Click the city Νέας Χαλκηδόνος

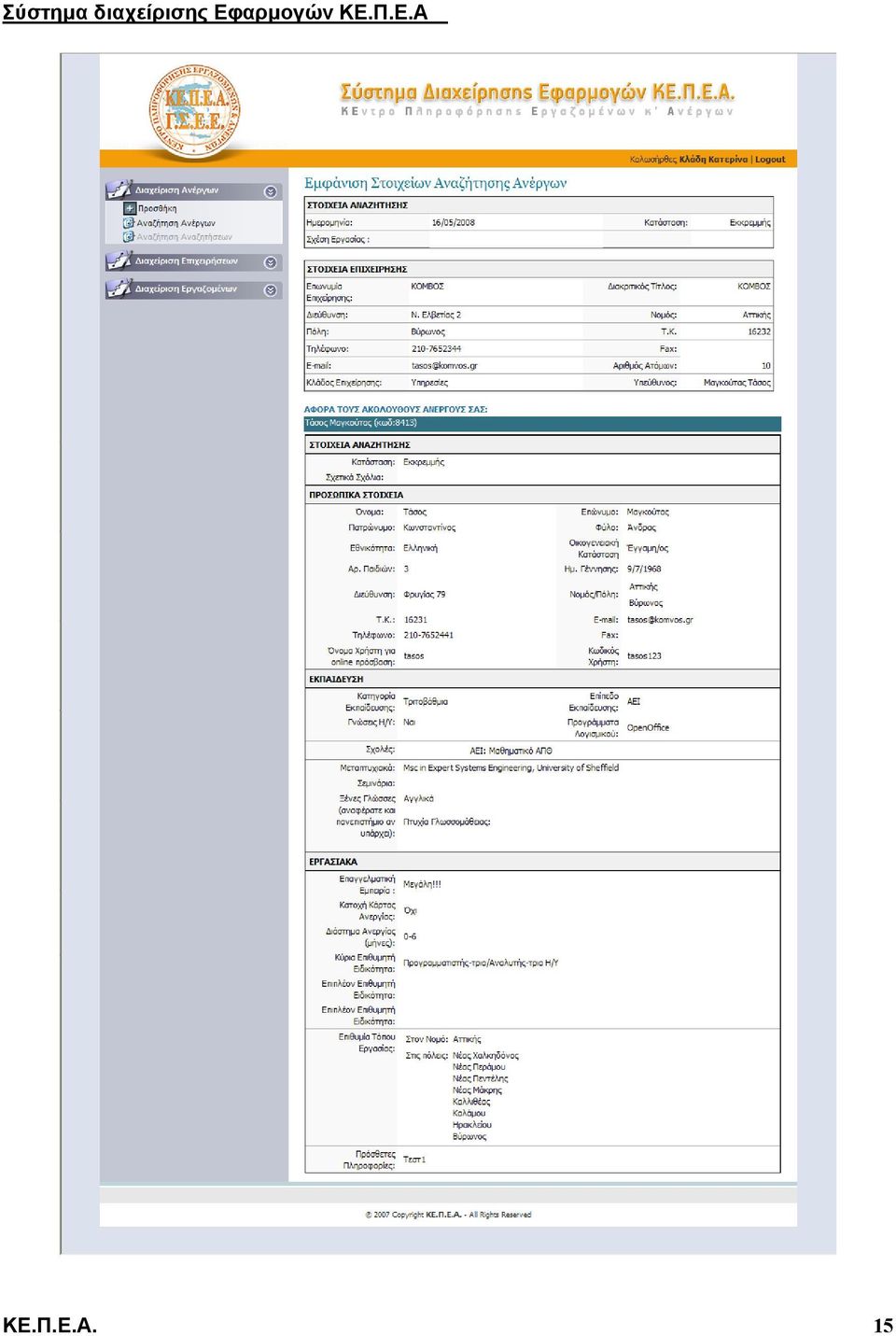pos(485,1056)
